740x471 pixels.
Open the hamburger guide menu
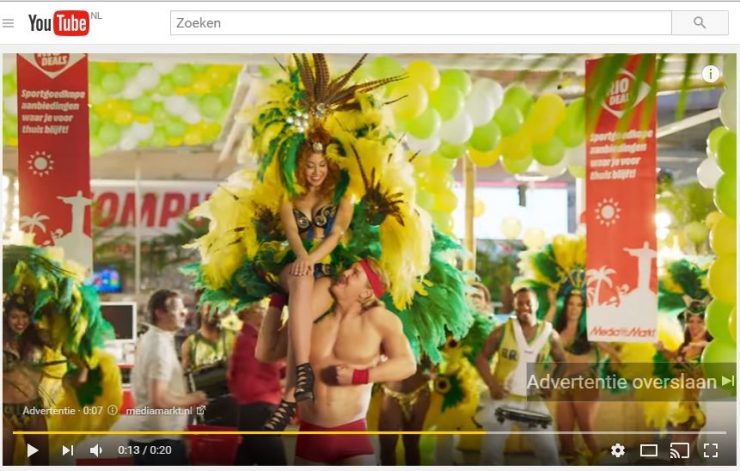(8, 23)
